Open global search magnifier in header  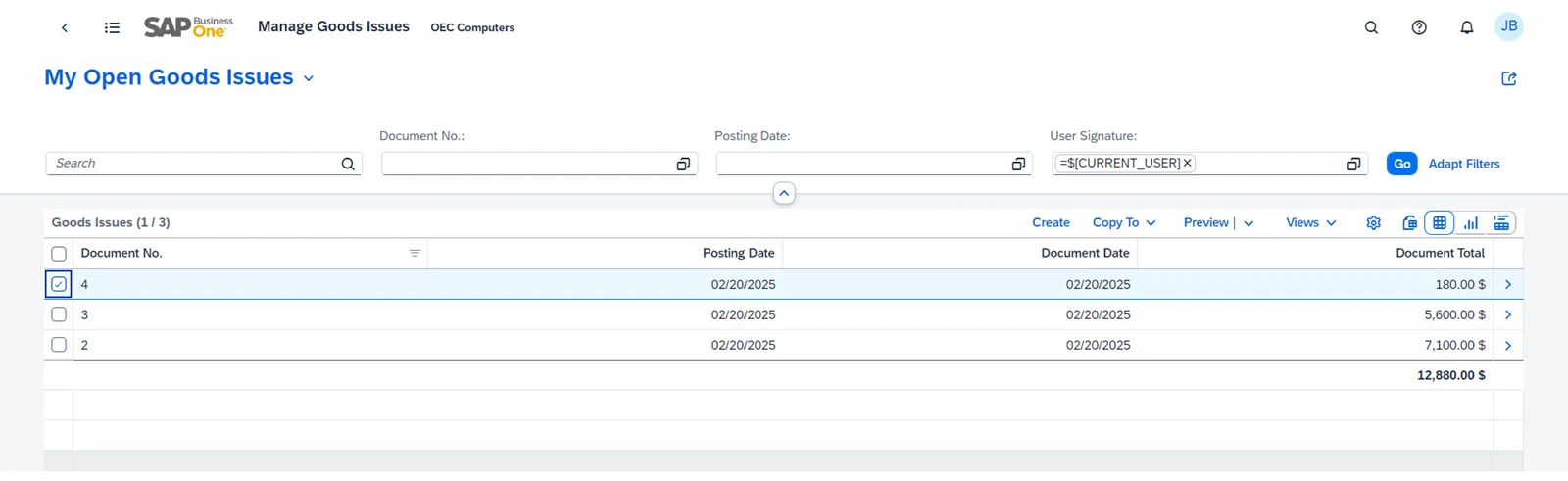1371,27
